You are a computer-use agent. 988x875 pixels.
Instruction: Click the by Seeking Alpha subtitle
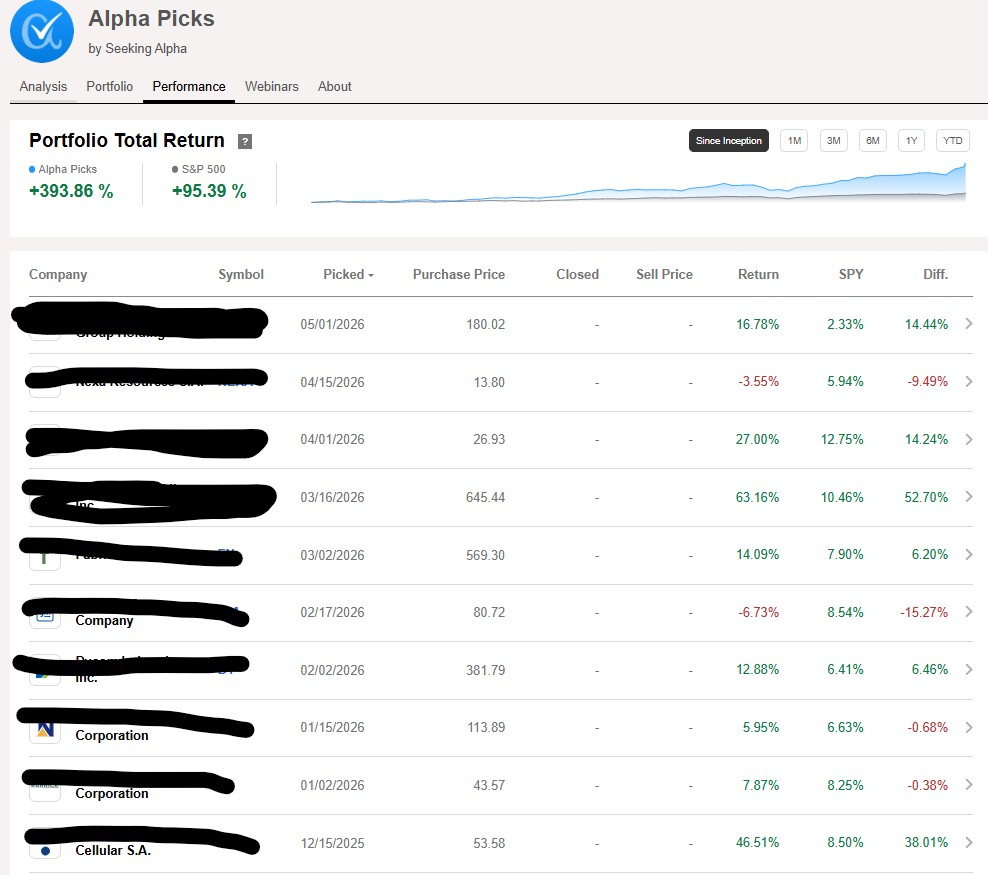click(x=137, y=49)
